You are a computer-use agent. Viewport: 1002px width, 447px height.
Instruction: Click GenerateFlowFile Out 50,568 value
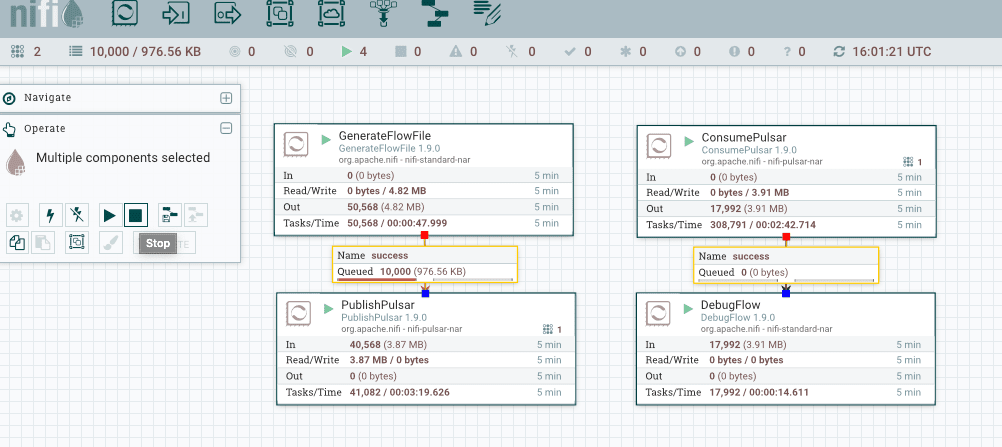pos(363,207)
